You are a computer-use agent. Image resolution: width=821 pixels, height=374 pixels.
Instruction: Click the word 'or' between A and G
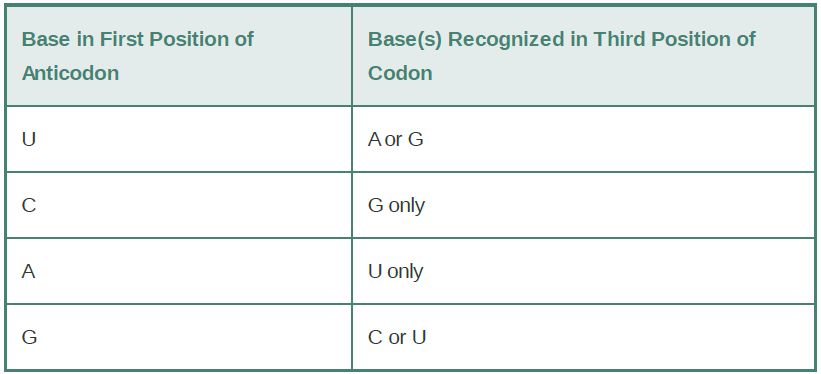[x=394, y=140]
